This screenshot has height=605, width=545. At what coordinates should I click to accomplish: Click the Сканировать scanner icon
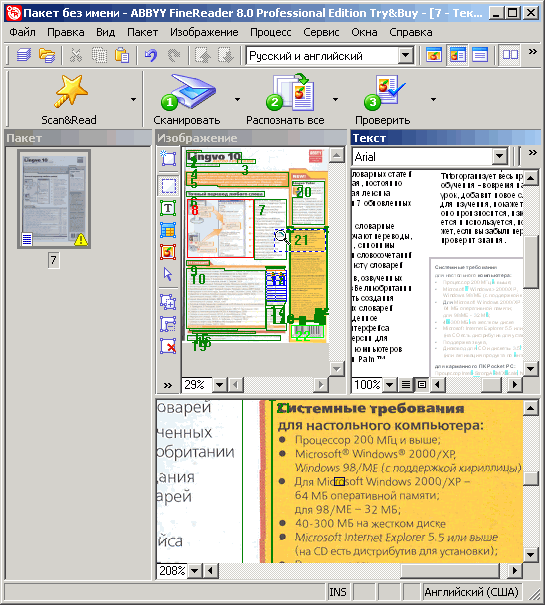click(x=188, y=92)
